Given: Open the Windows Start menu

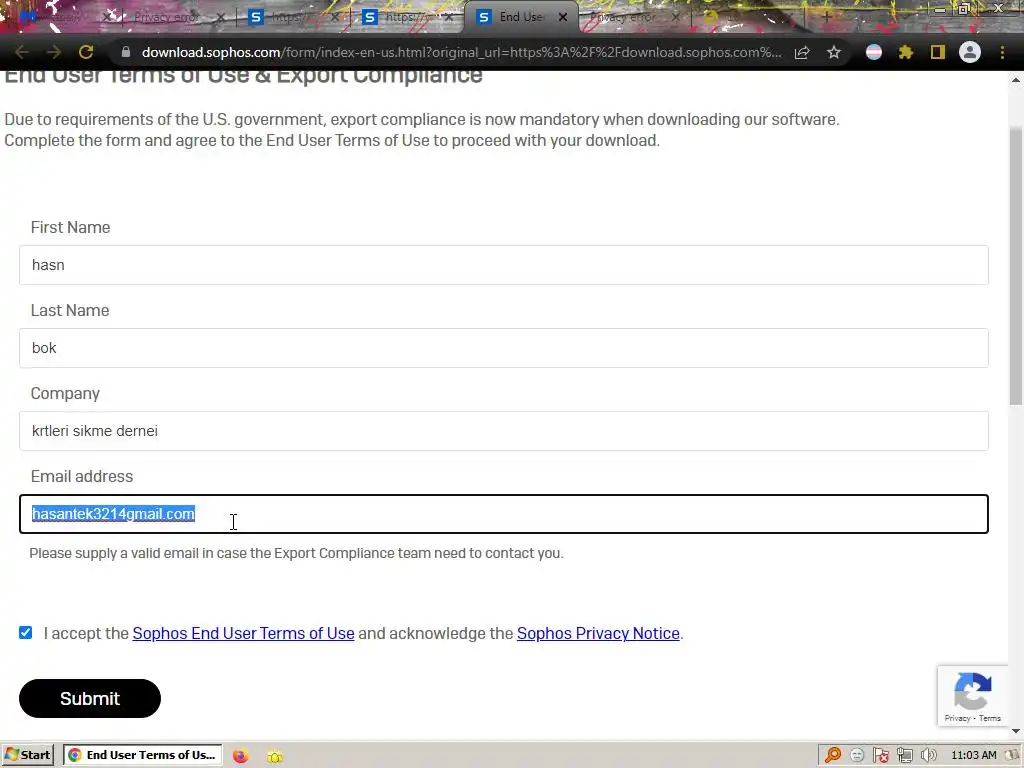Looking at the screenshot, I should 27,755.
